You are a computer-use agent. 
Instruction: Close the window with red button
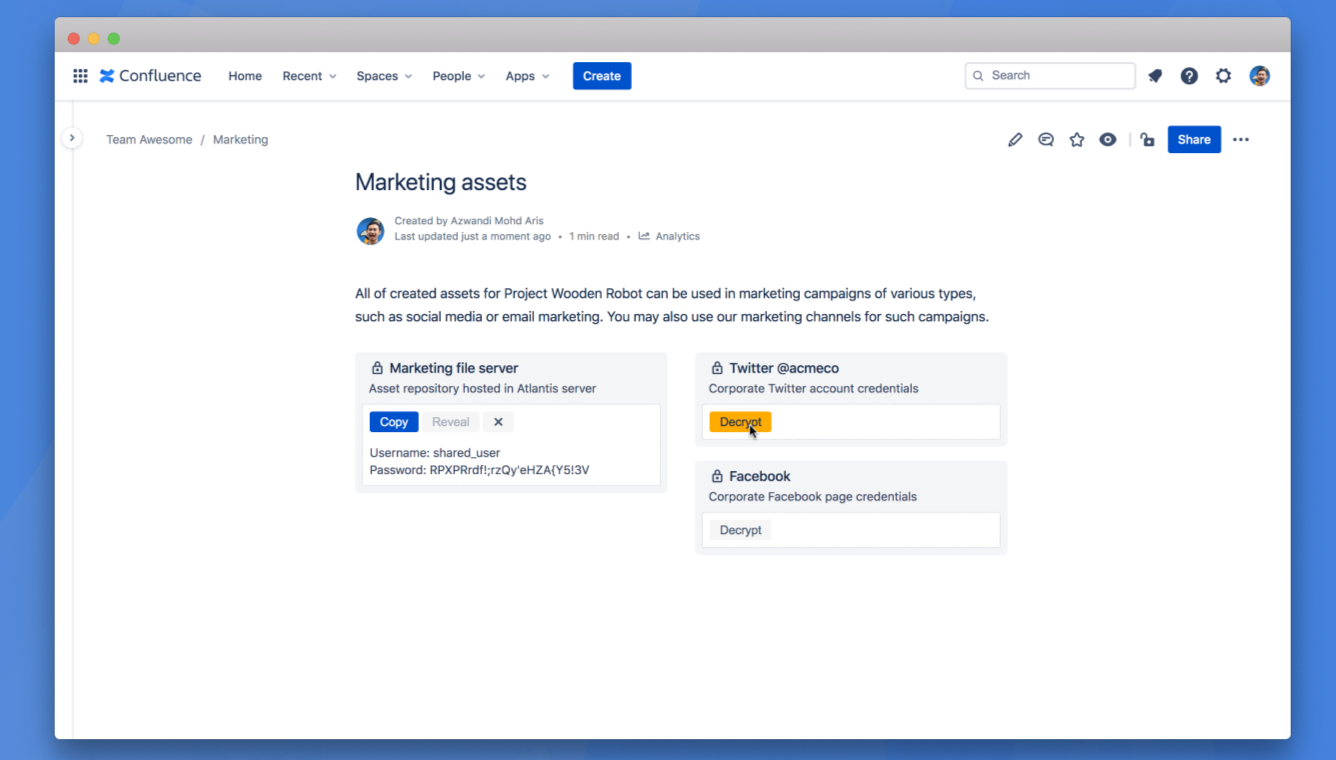coord(74,39)
